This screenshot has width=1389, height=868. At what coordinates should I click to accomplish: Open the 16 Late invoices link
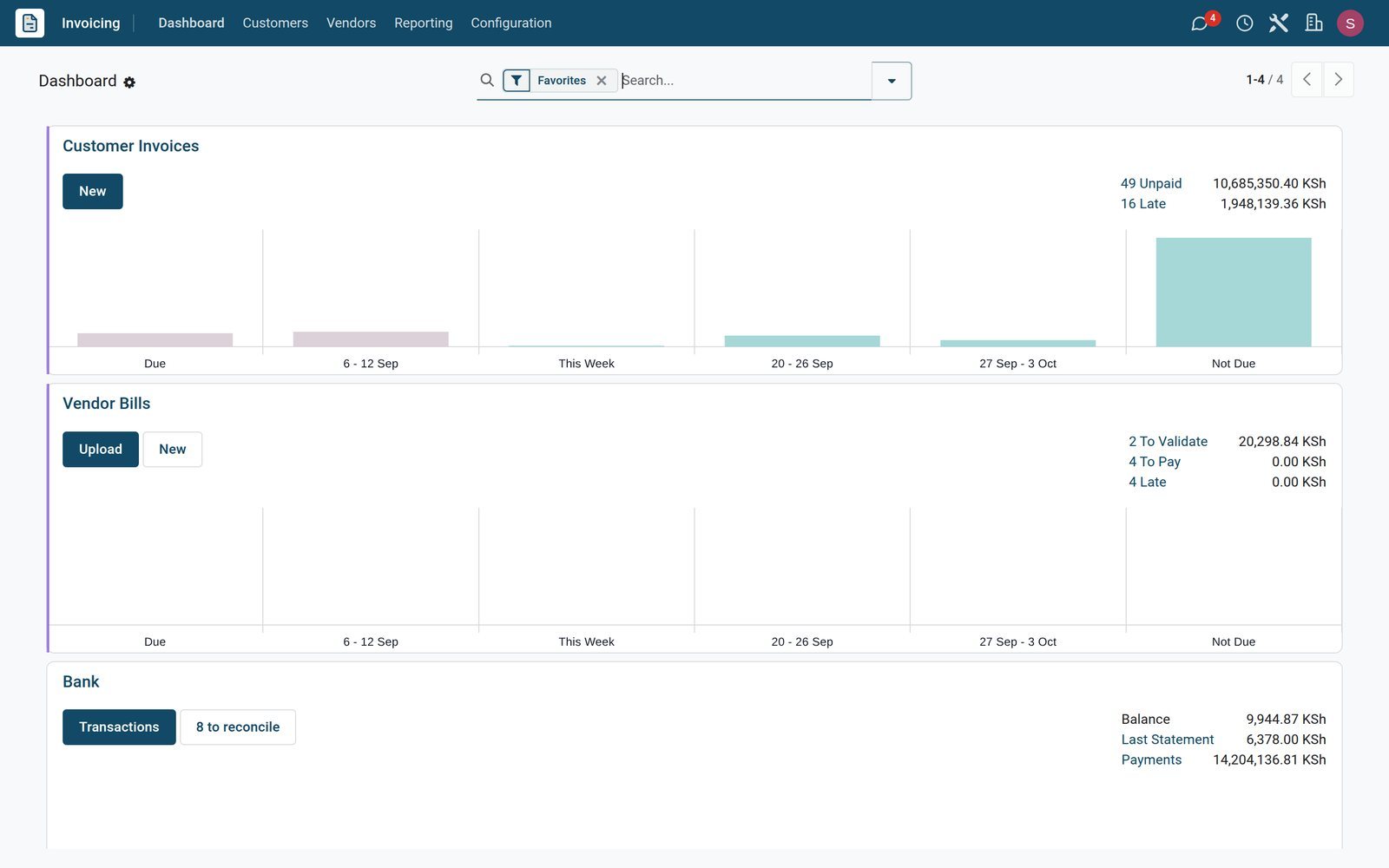(x=1143, y=204)
